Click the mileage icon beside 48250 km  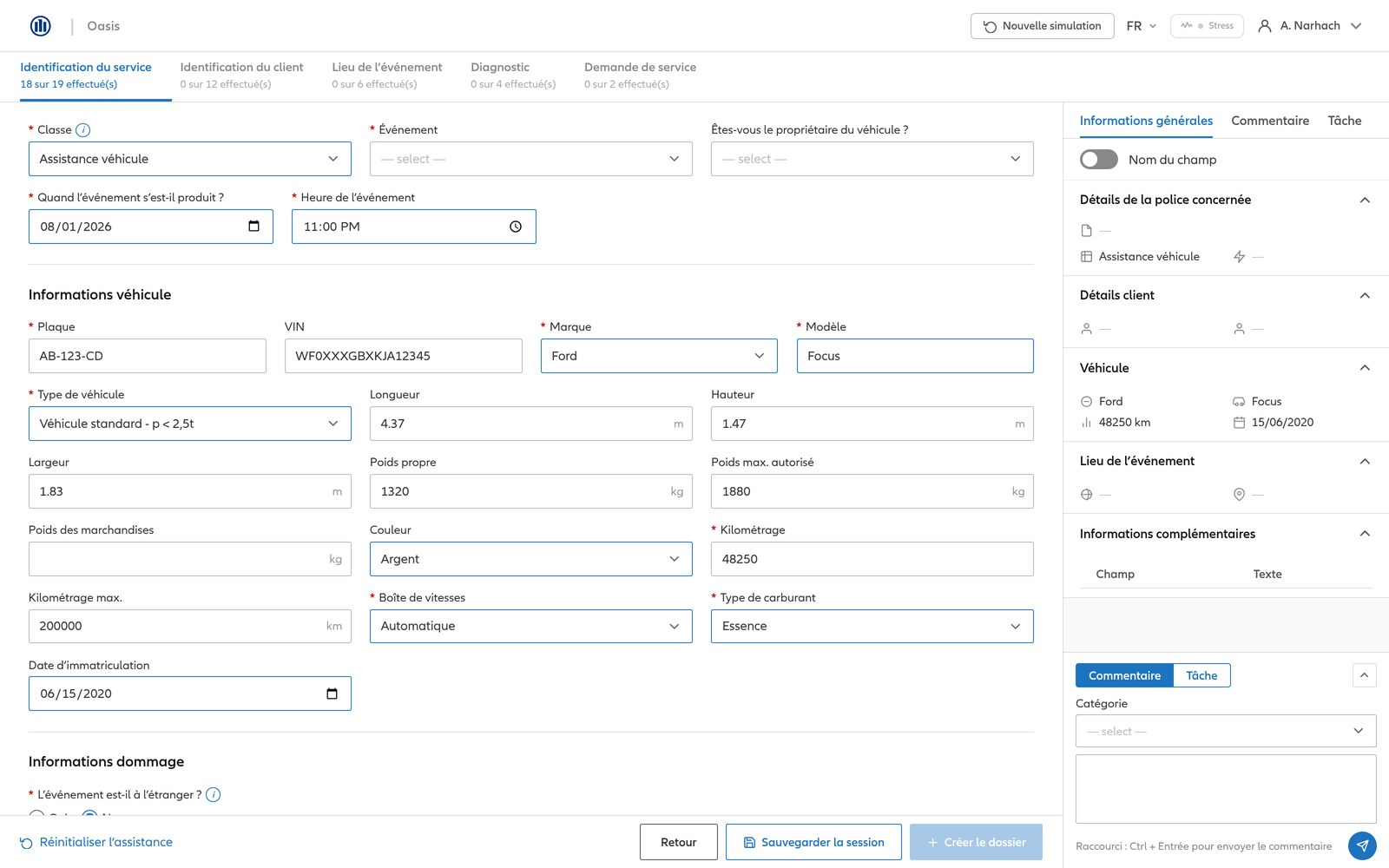click(1086, 423)
